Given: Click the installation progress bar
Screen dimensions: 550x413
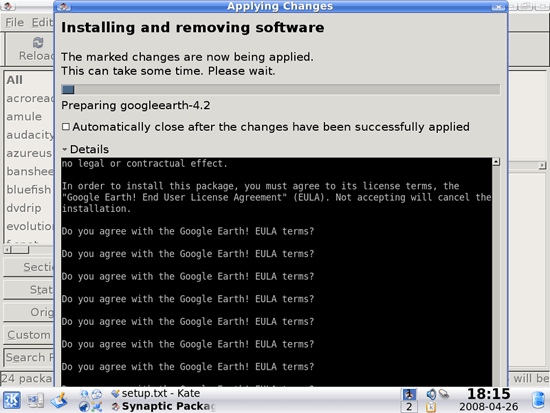Looking at the screenshot, I should pos(281,89).
